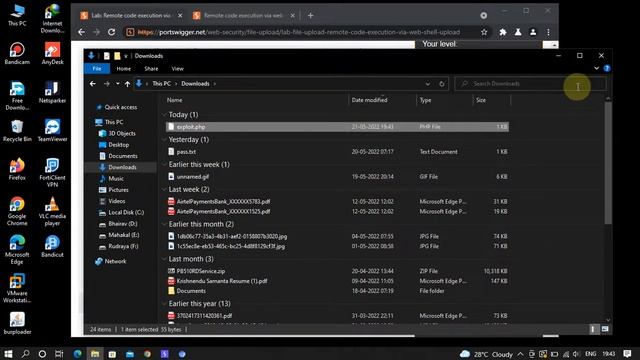Open the Share ribbon tab

click(151, 69)
